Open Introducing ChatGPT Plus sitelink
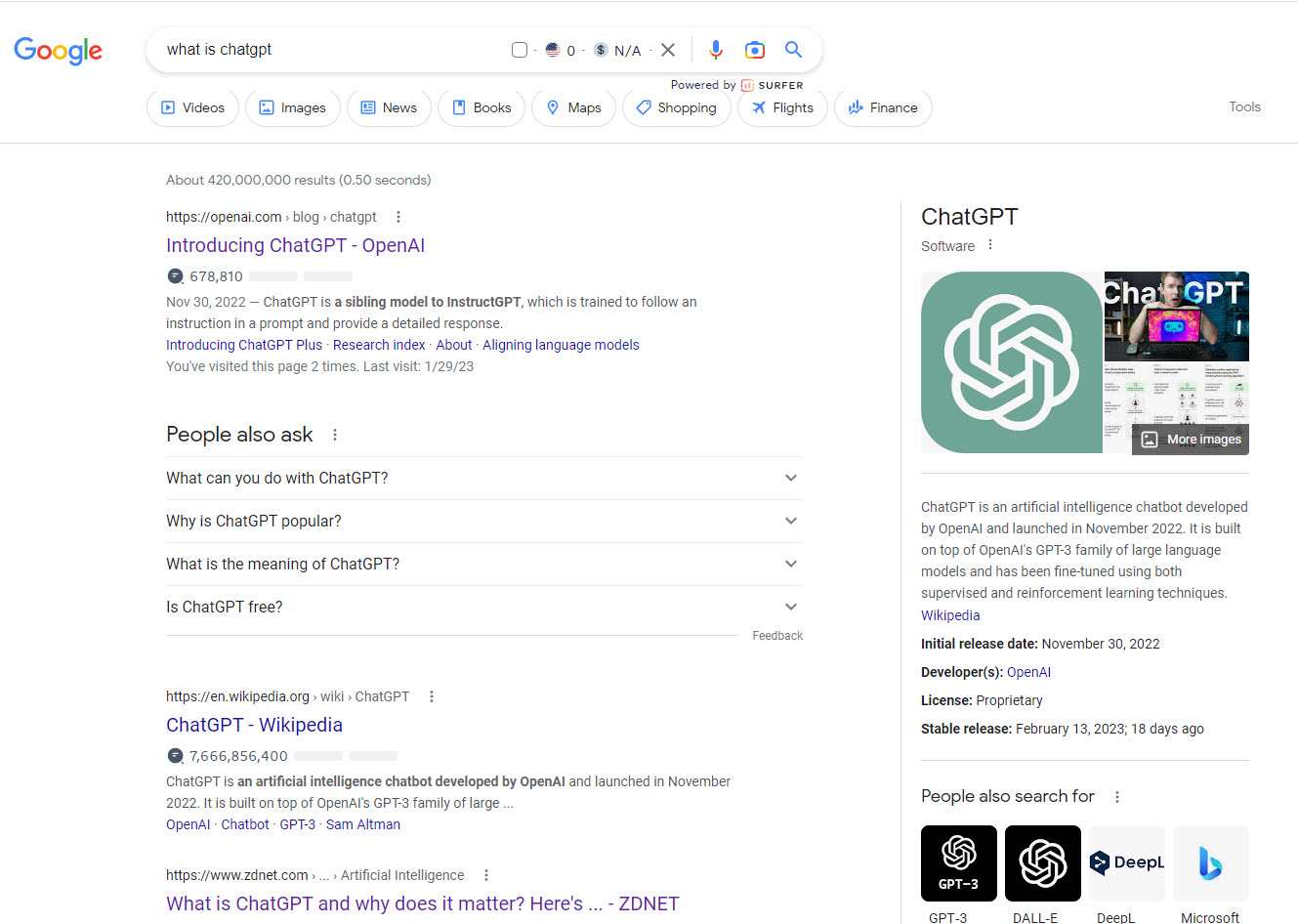Screen dimensions: 1298x924 click(x=244, y=345)
